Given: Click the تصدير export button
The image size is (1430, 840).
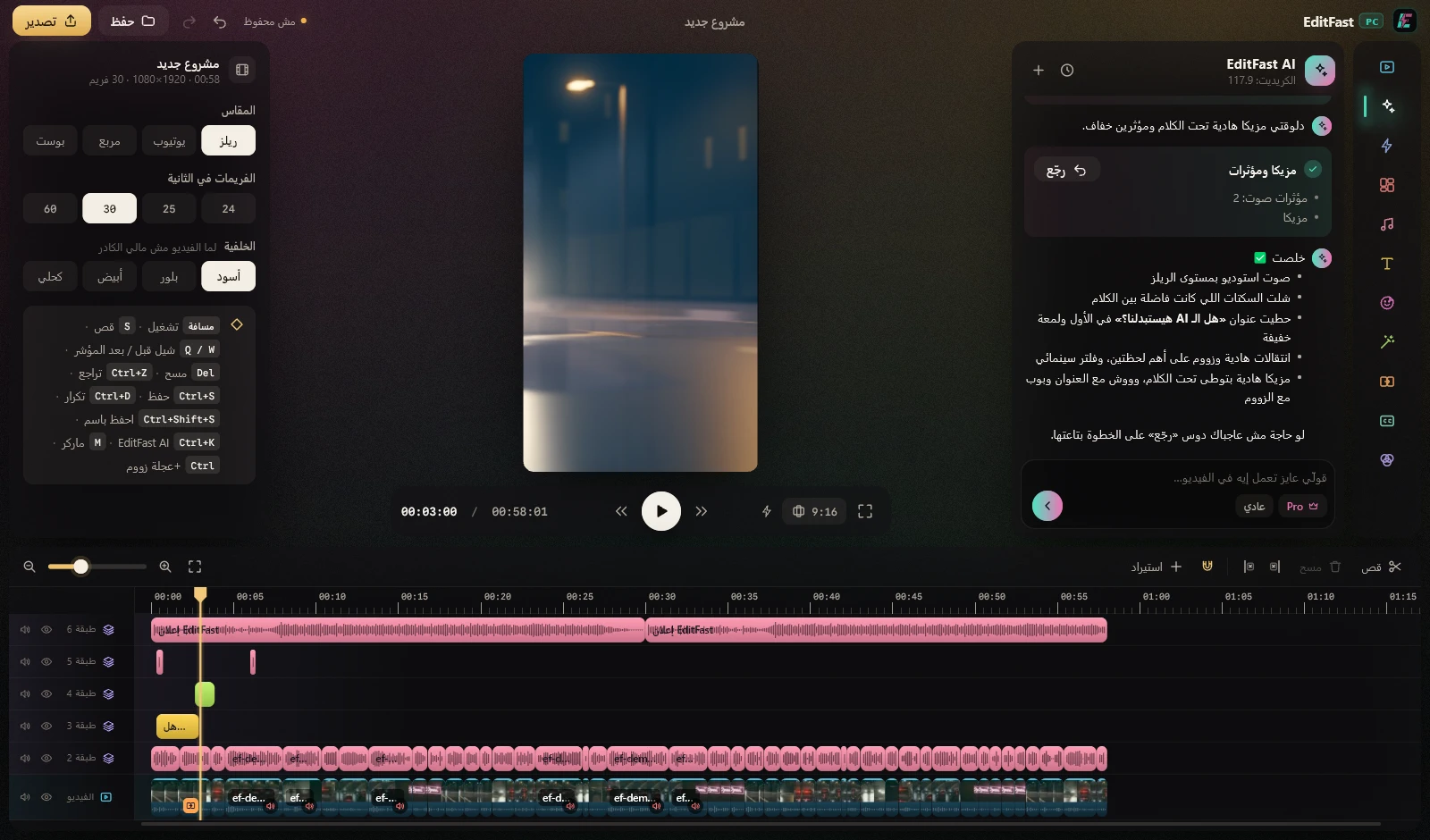Looking at the screenshot, I should [52, 21].
